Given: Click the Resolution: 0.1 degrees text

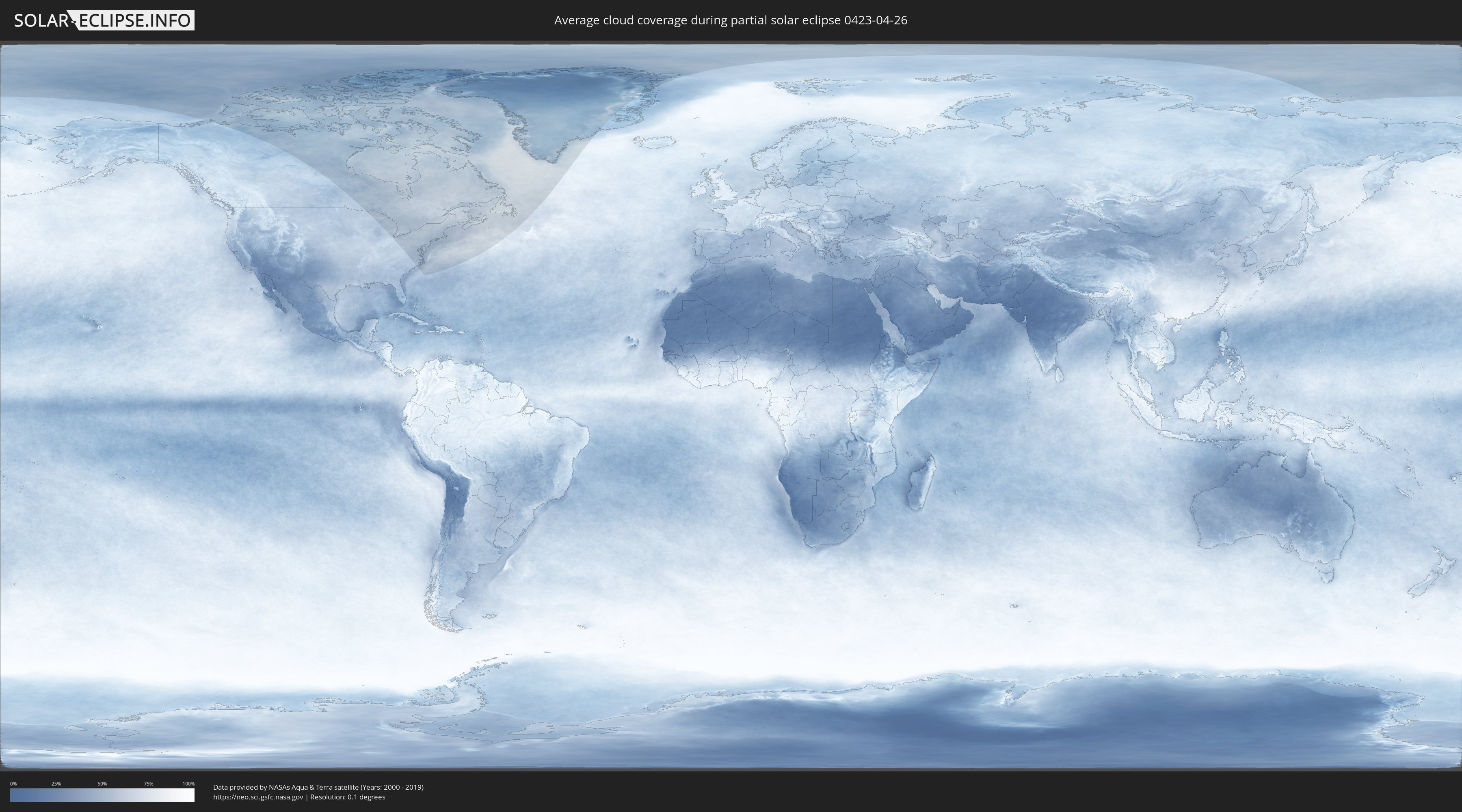Looking at the screenshot, I should point(347,797).
